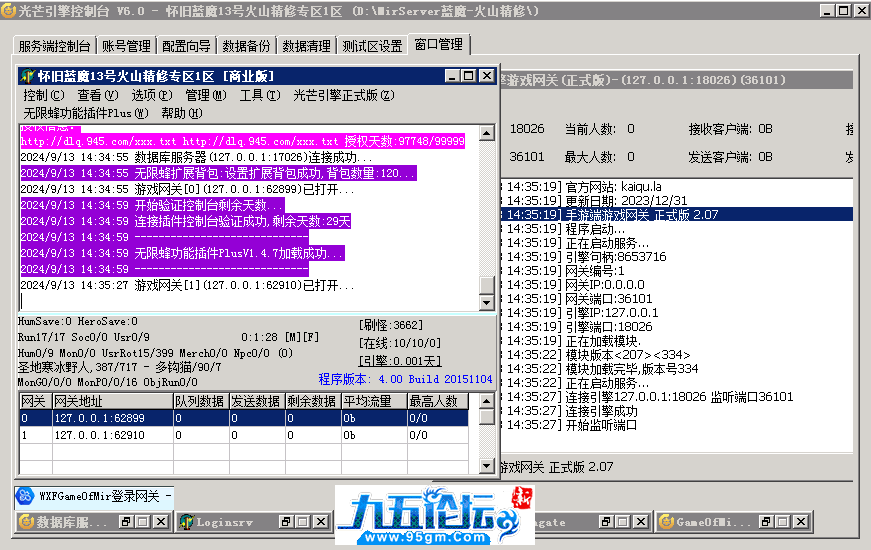This screenshot has height=550, width=871.
Task: Maximize the minimized 数据库服 window
Action: tap(143, 522)
